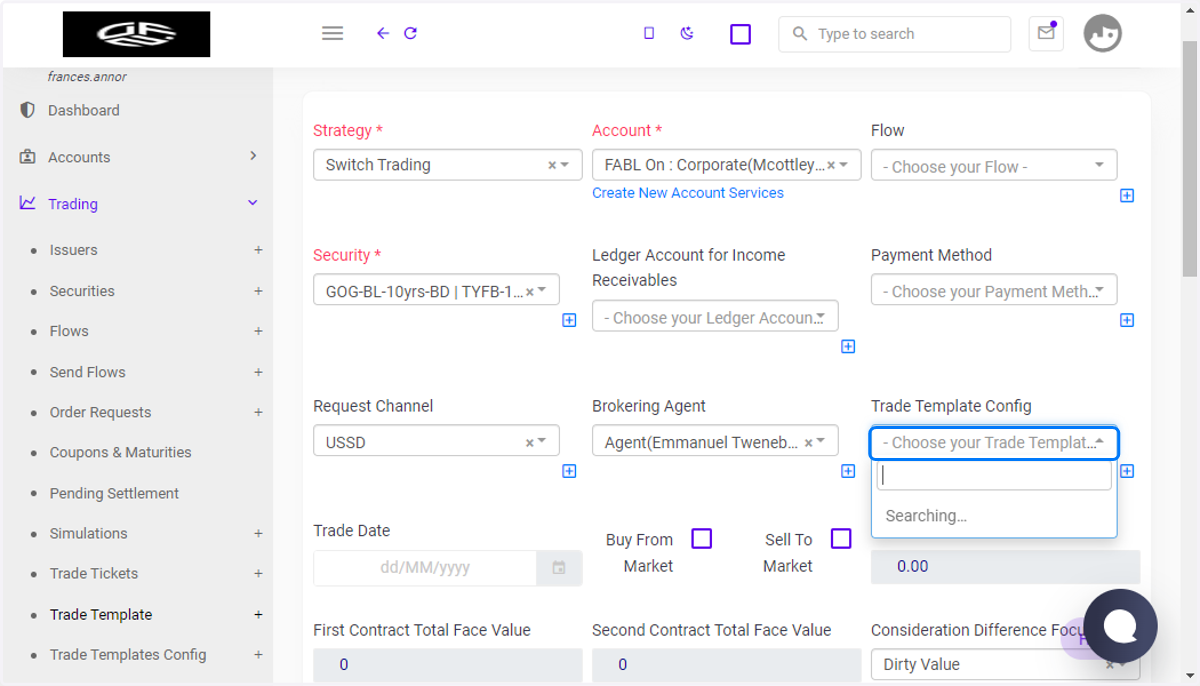Click the First Contract Total Face Value field
The width and height of the screenshot is (1200, 686).
coord(448,664)
